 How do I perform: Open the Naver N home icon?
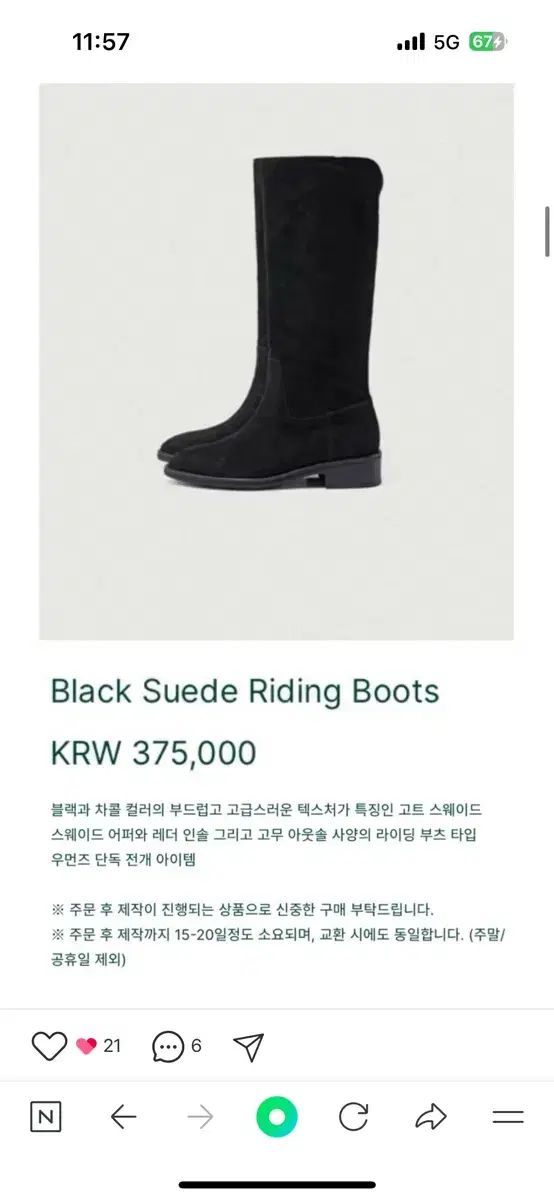tap(45, 1117)
